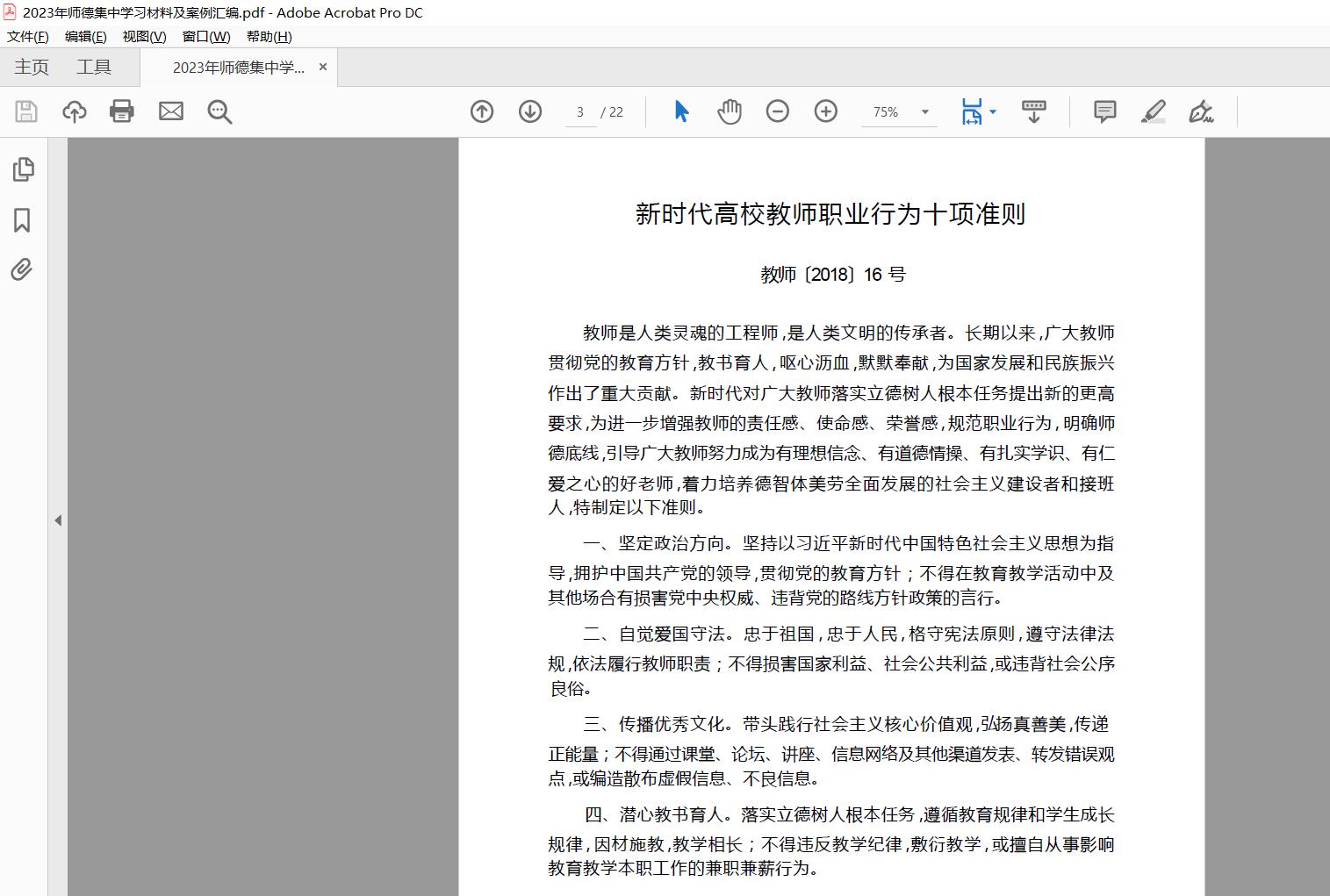Open the Bookmarks panel in sidebar

point(23,219)
